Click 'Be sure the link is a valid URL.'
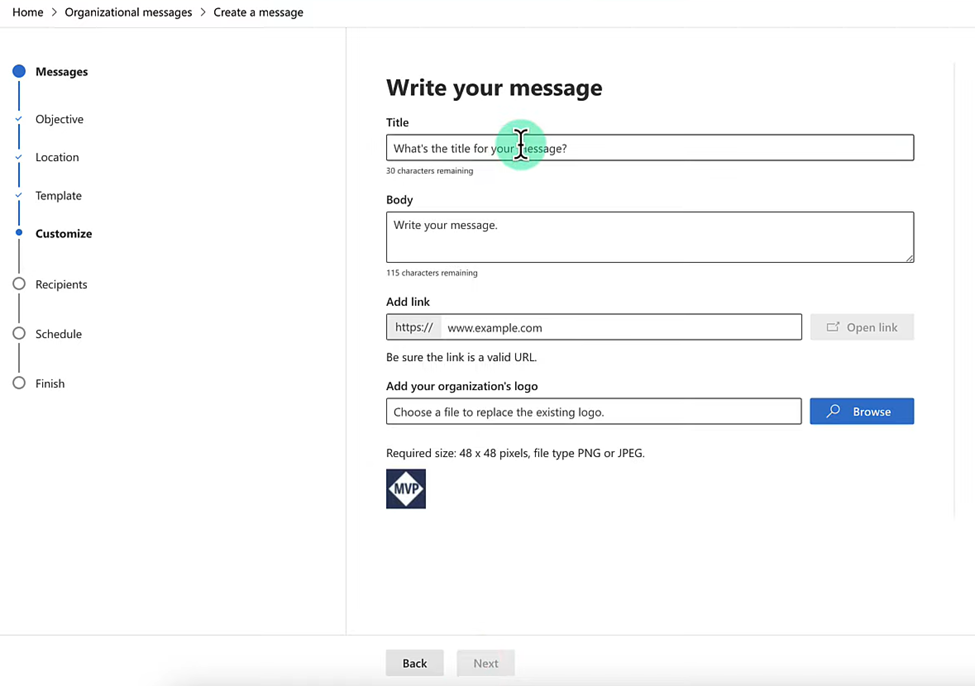The image size is (975, 686). pos(461,358)
